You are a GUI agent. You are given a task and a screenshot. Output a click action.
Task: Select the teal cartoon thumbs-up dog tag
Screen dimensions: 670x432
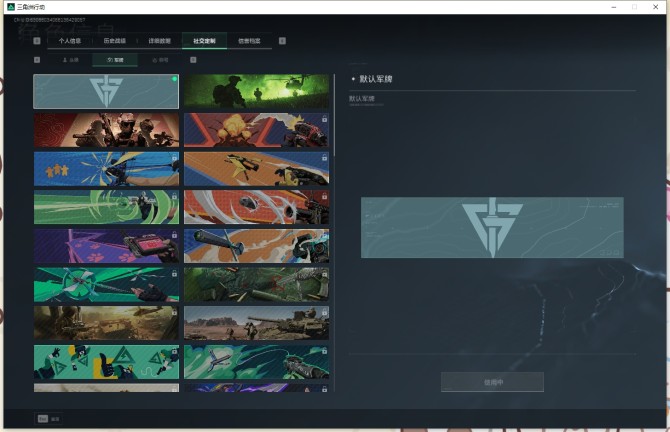coord(106,362)
